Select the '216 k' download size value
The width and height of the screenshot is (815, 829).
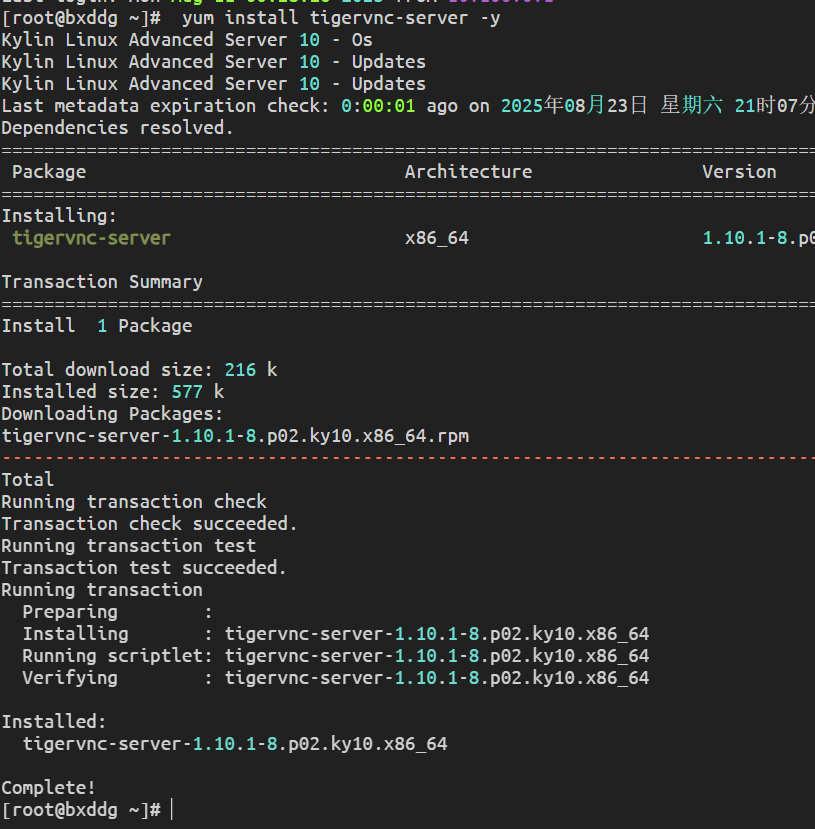(251, 370)
